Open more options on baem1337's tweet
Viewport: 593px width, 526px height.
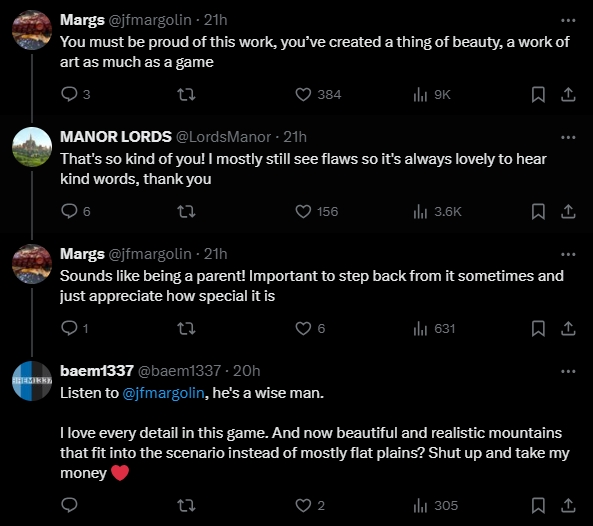click(568, 371)
